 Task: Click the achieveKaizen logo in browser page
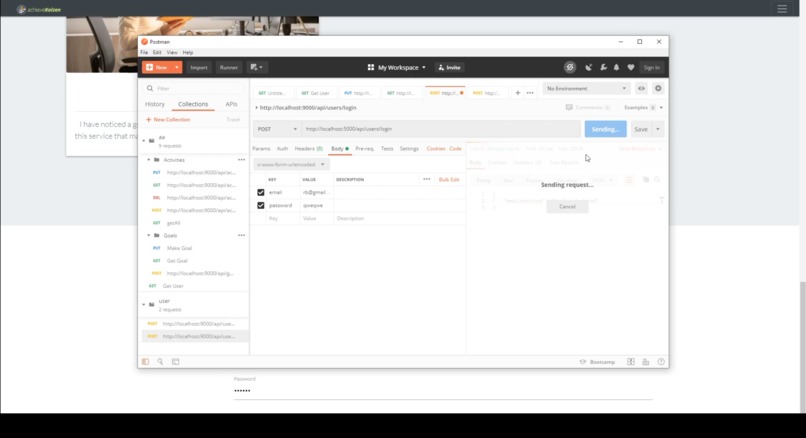click(x=39, y=9)
